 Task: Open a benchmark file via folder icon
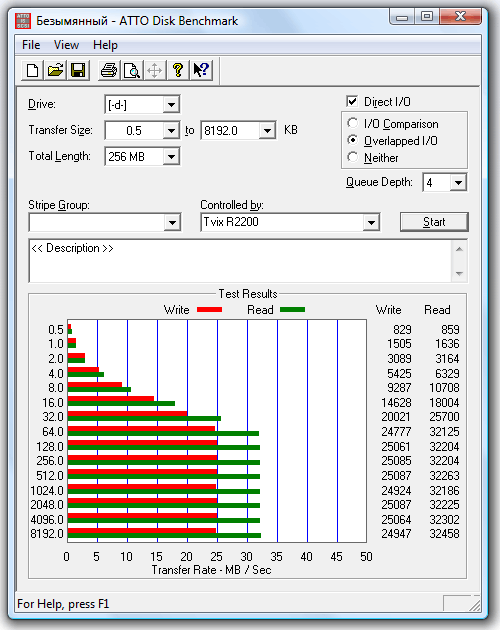55,70
